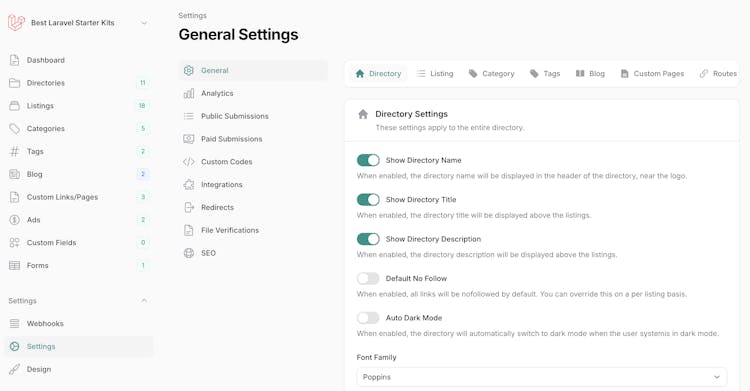Image resolution: width=750 pixels, height=391 pixels.
Task: Open the directory switcher chevron
Action: pyautogui.click(x=144, y=23)
